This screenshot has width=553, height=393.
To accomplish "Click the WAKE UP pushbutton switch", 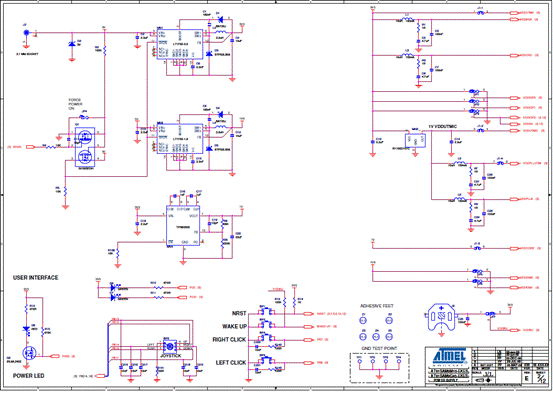I will point(267,325).
